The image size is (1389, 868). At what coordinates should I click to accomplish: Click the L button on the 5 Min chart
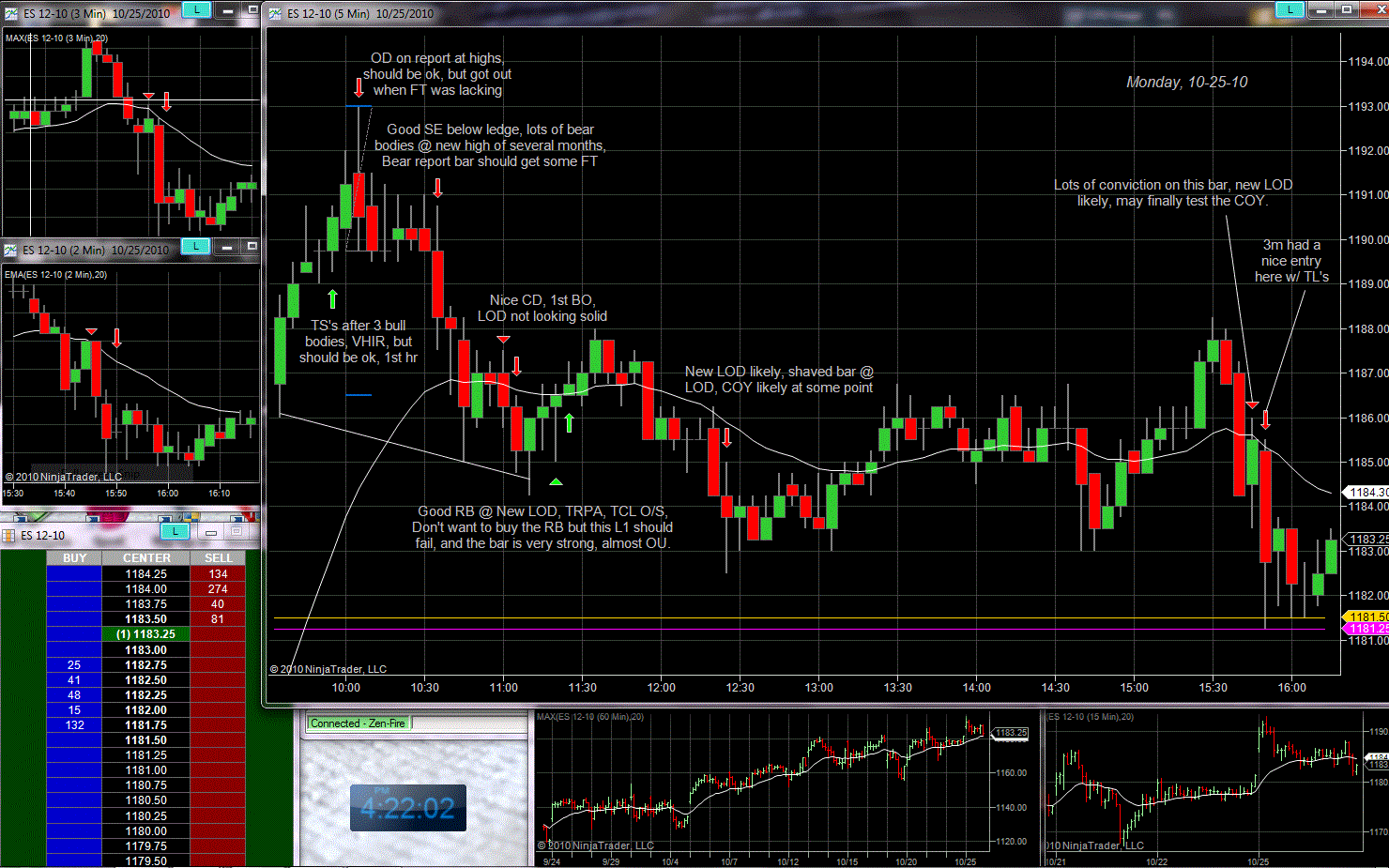tap(1290, 9)
